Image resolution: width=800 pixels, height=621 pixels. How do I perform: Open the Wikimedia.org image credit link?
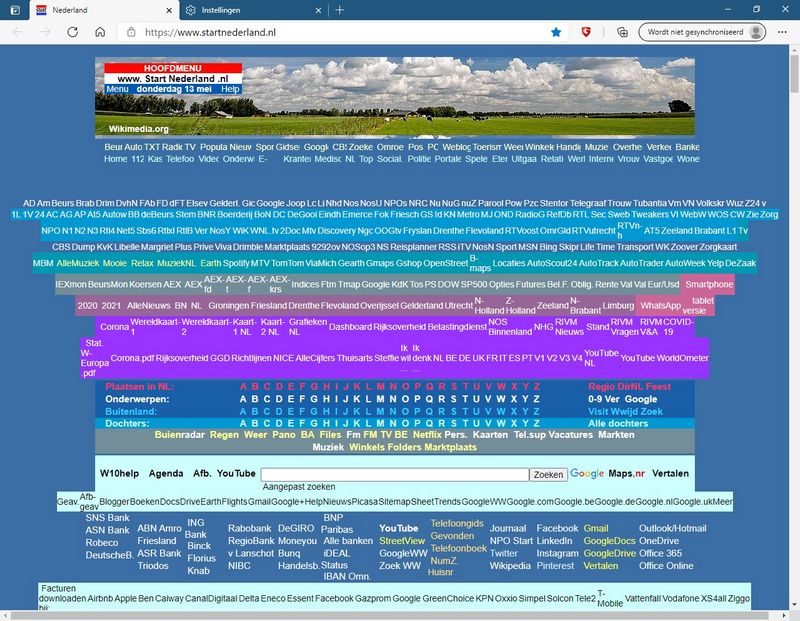139,129
